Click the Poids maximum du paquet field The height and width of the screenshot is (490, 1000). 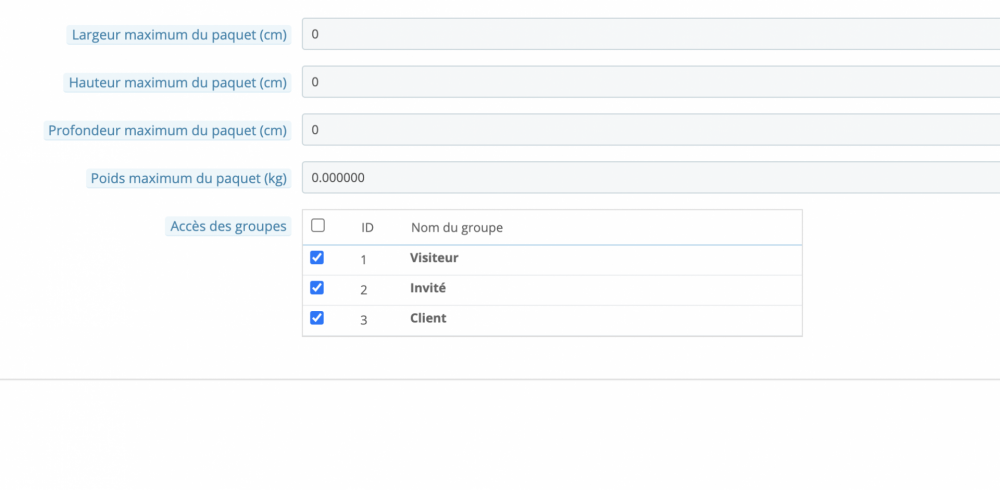pos(650,178)
